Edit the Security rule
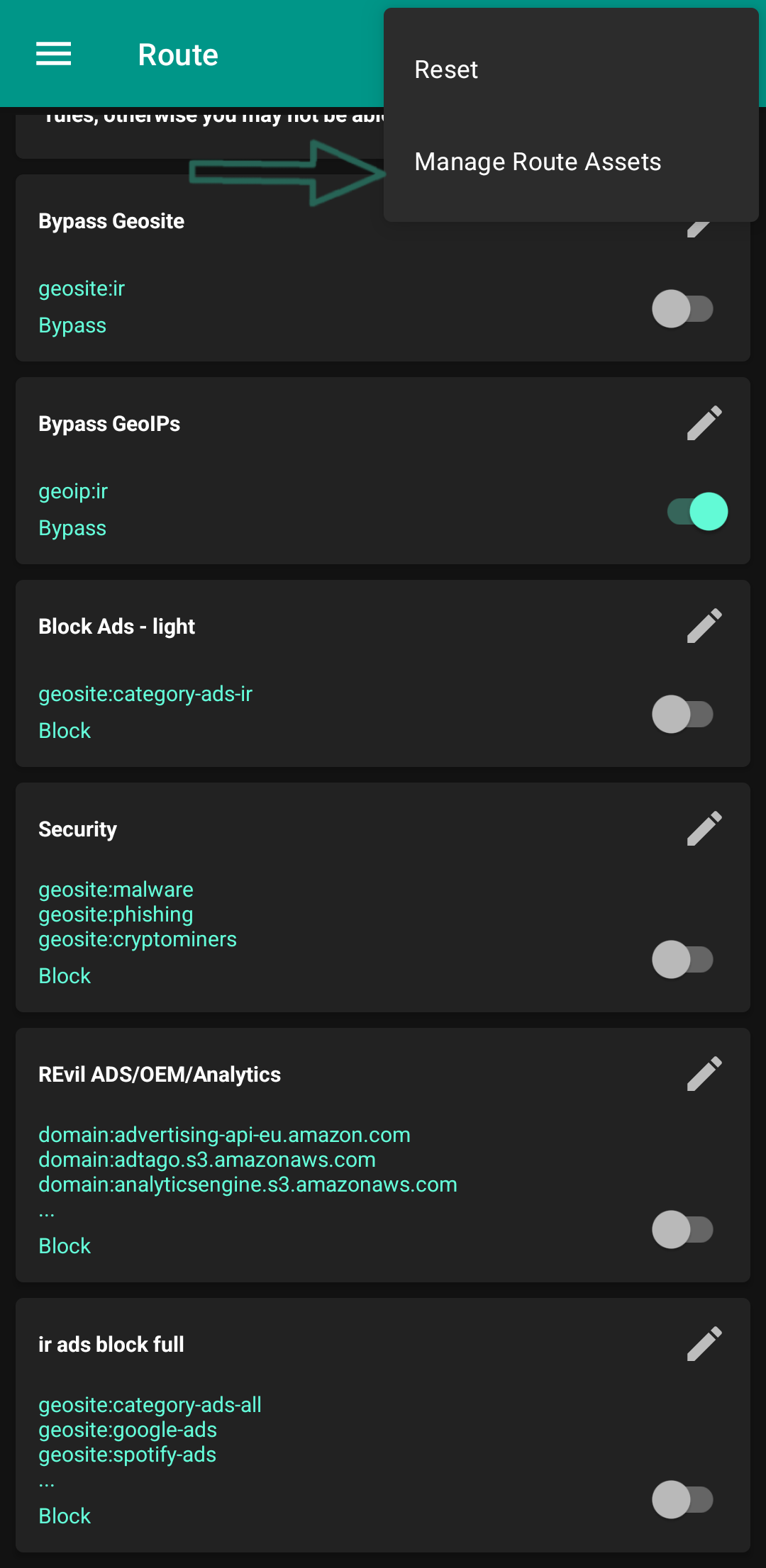This screenshot has height=1568, width=766. coord(704,829)
